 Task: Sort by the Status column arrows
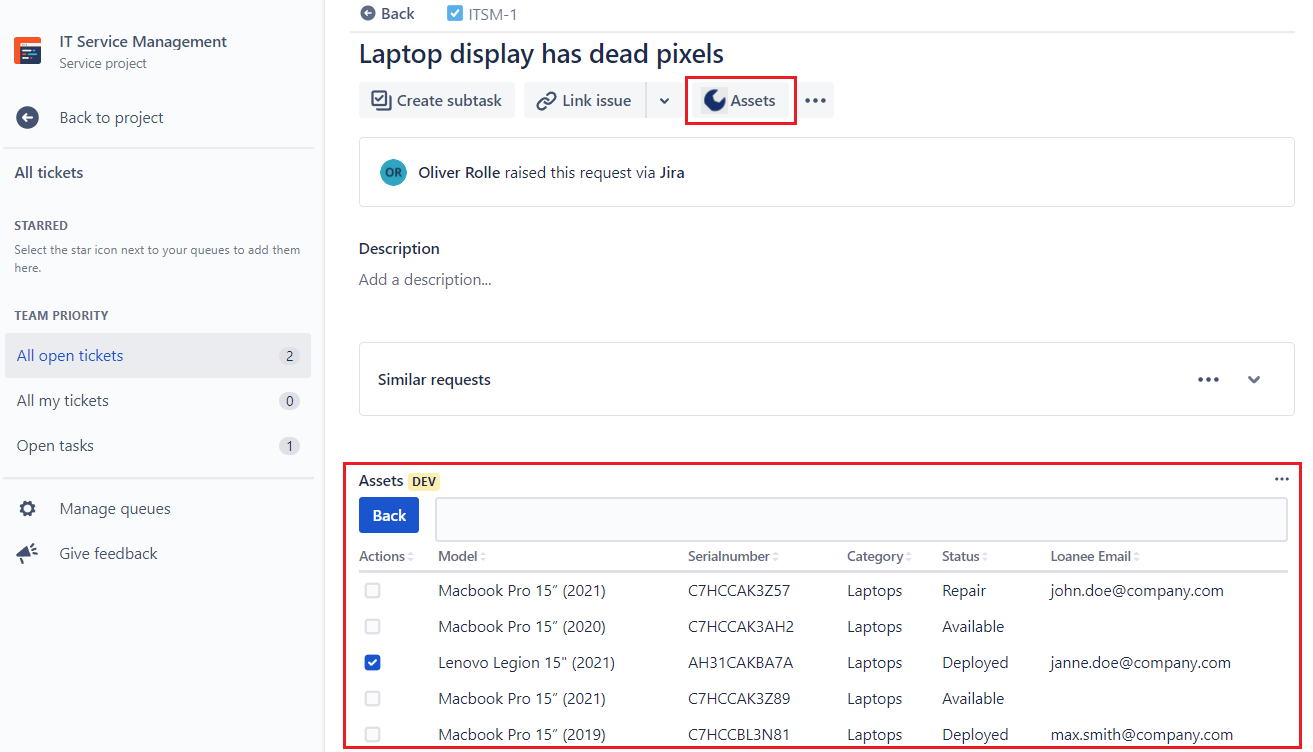point(986,557)
